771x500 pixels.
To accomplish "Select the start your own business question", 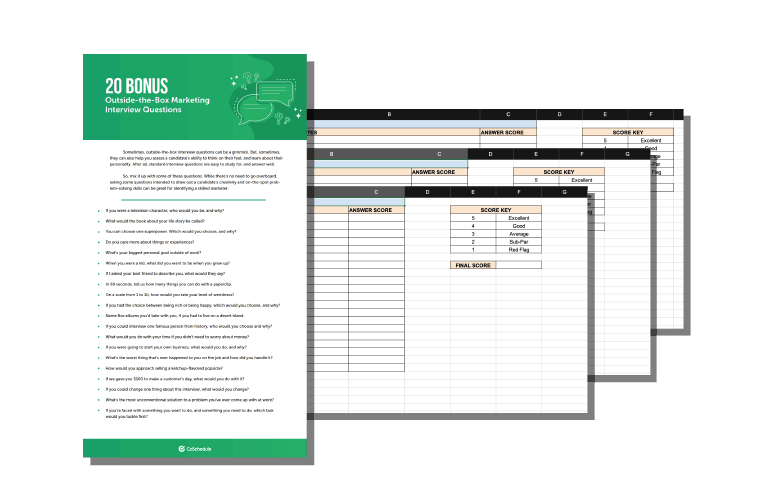I will tap(176, 348).
